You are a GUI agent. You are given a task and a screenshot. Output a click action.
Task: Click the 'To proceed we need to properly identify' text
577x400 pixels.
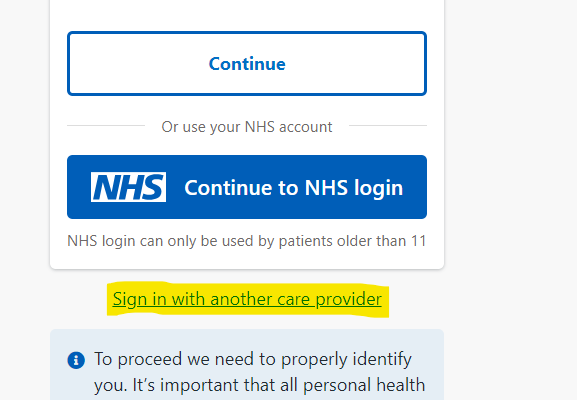coord(253,359)
